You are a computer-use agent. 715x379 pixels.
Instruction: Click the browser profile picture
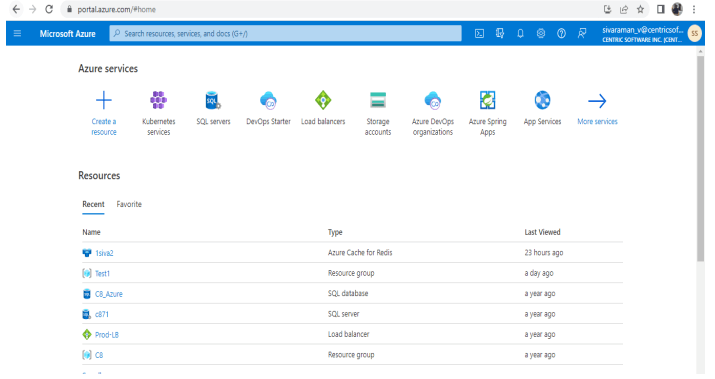(677, 9)
